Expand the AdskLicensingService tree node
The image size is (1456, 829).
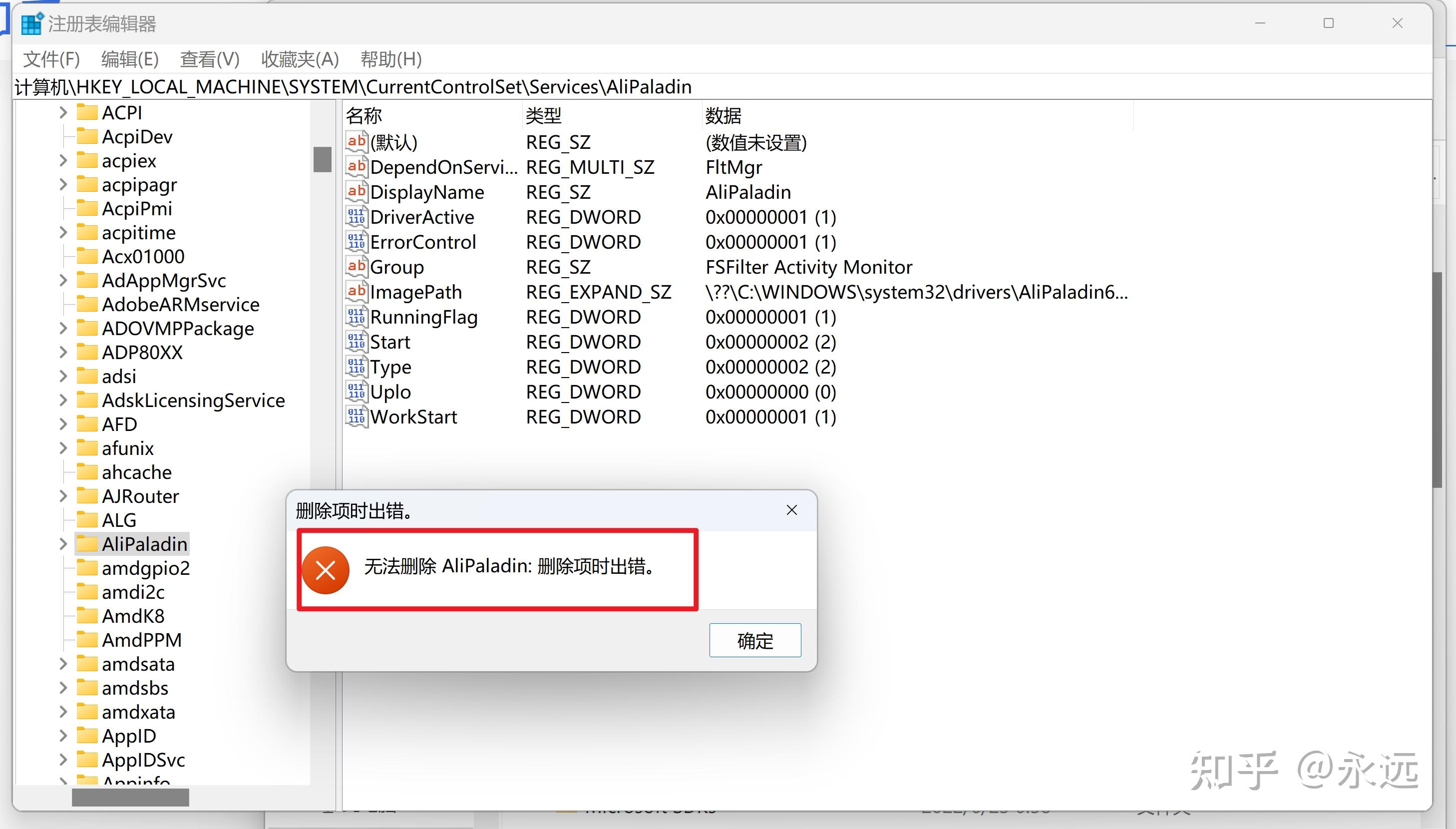tap(63, 400)
